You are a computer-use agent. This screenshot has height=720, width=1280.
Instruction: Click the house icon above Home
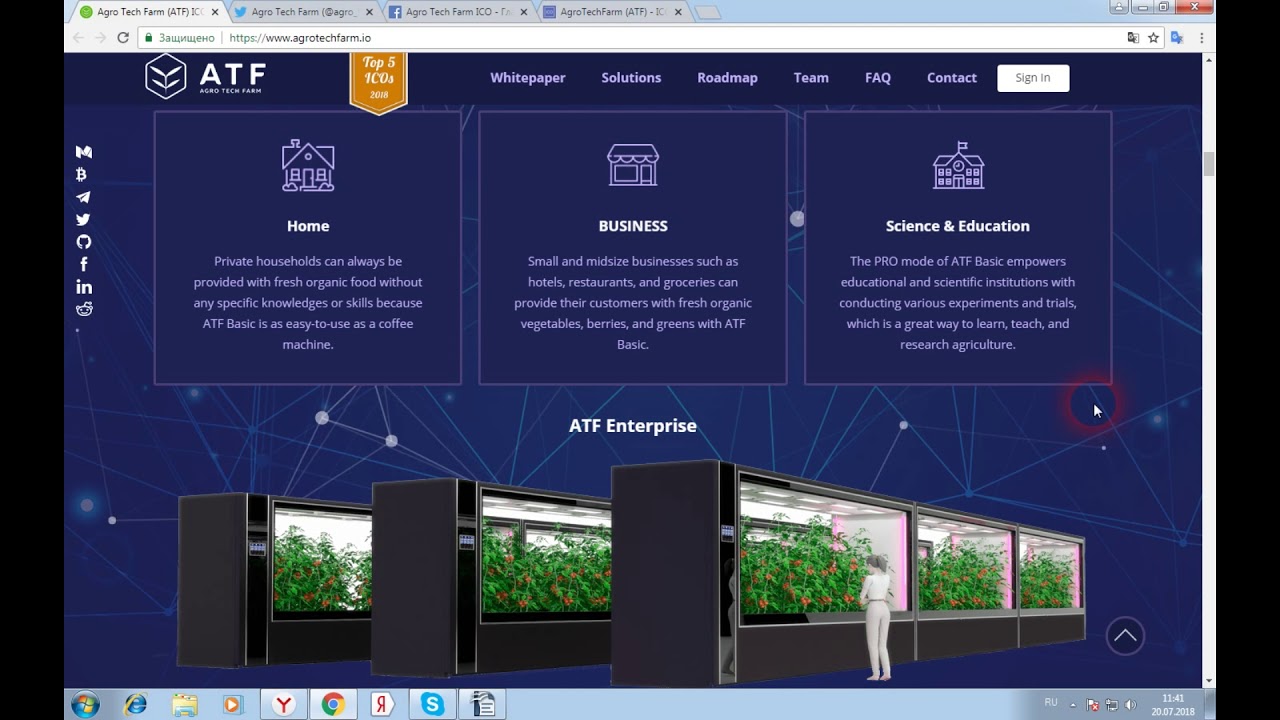click(x=308, y=165)
